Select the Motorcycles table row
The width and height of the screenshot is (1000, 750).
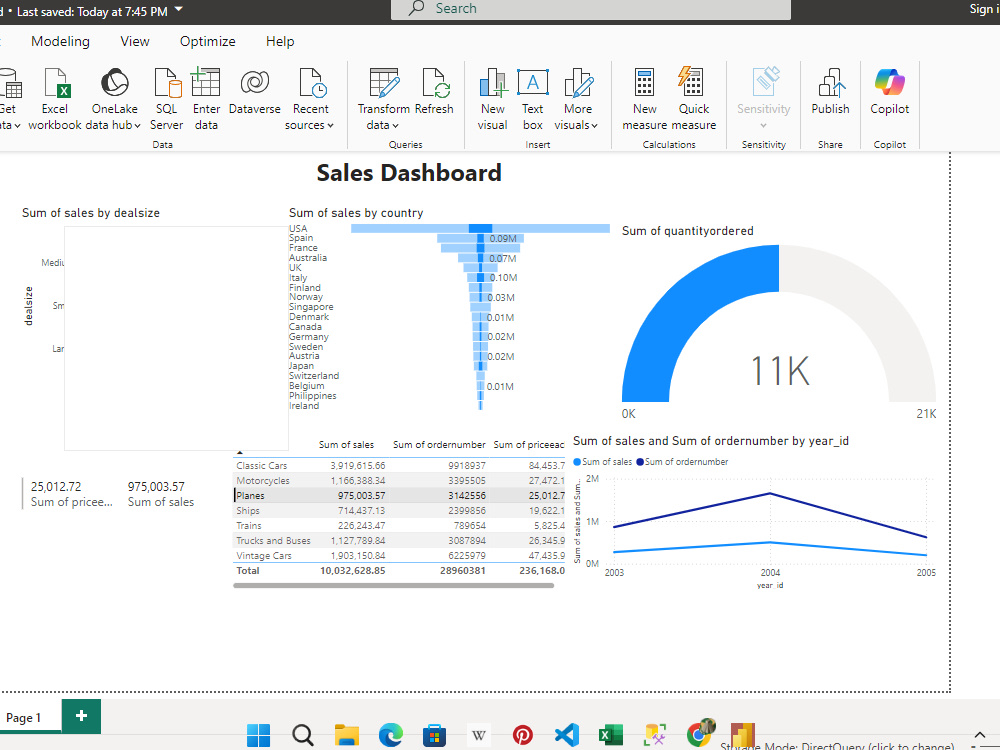pyautogui.click(x=399, y=480)
